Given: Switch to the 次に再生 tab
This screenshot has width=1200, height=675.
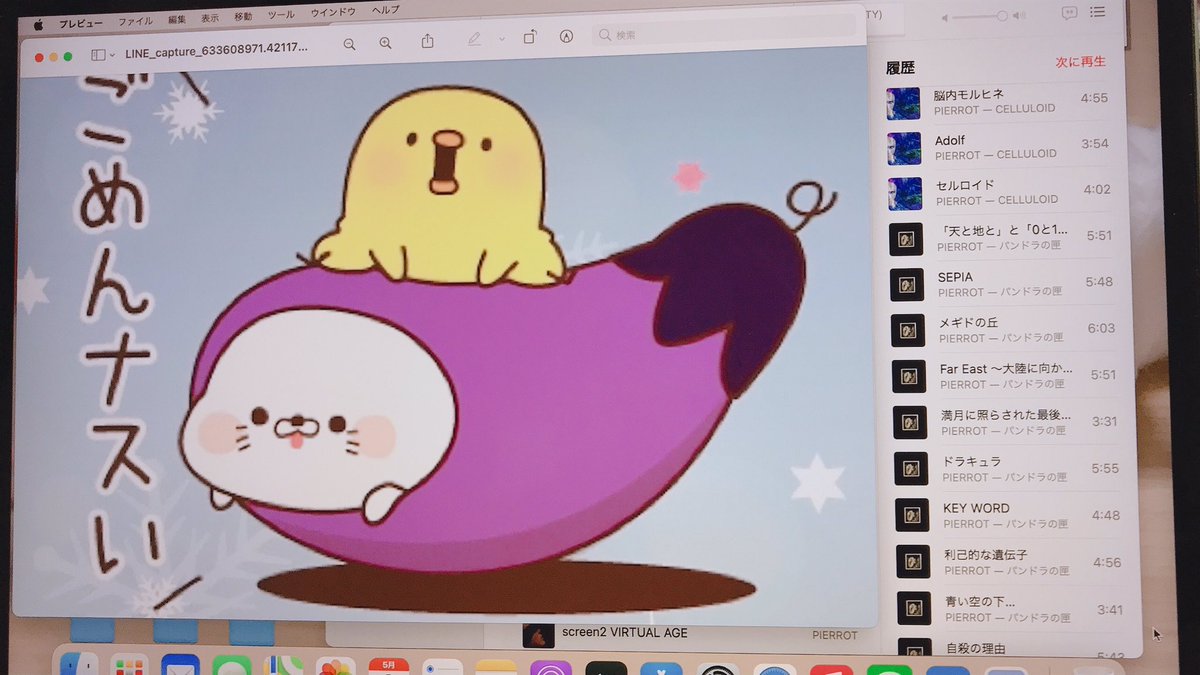Looking at the screenshot, I should point(1080,62).
